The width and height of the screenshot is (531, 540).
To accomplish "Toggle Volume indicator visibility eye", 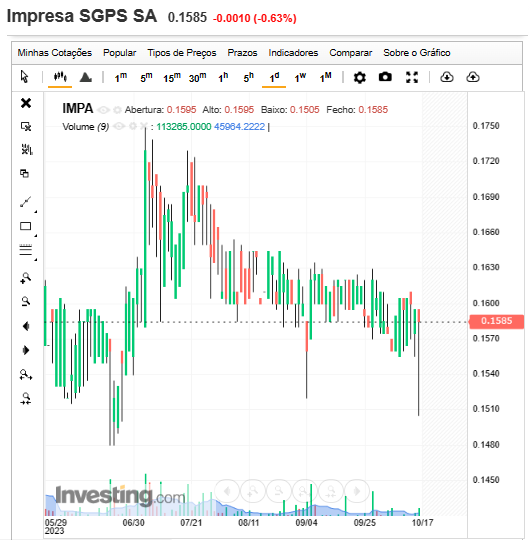I will click(x=119, y=126).
